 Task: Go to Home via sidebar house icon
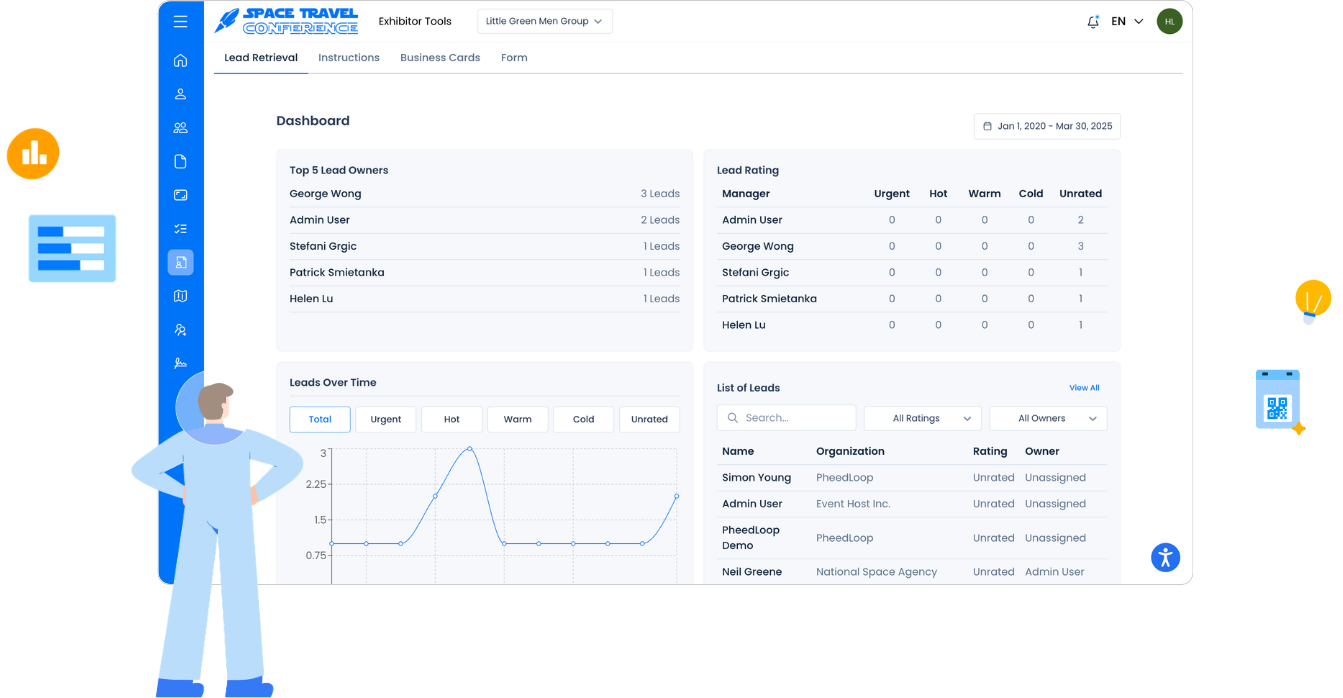coord(180,60)
